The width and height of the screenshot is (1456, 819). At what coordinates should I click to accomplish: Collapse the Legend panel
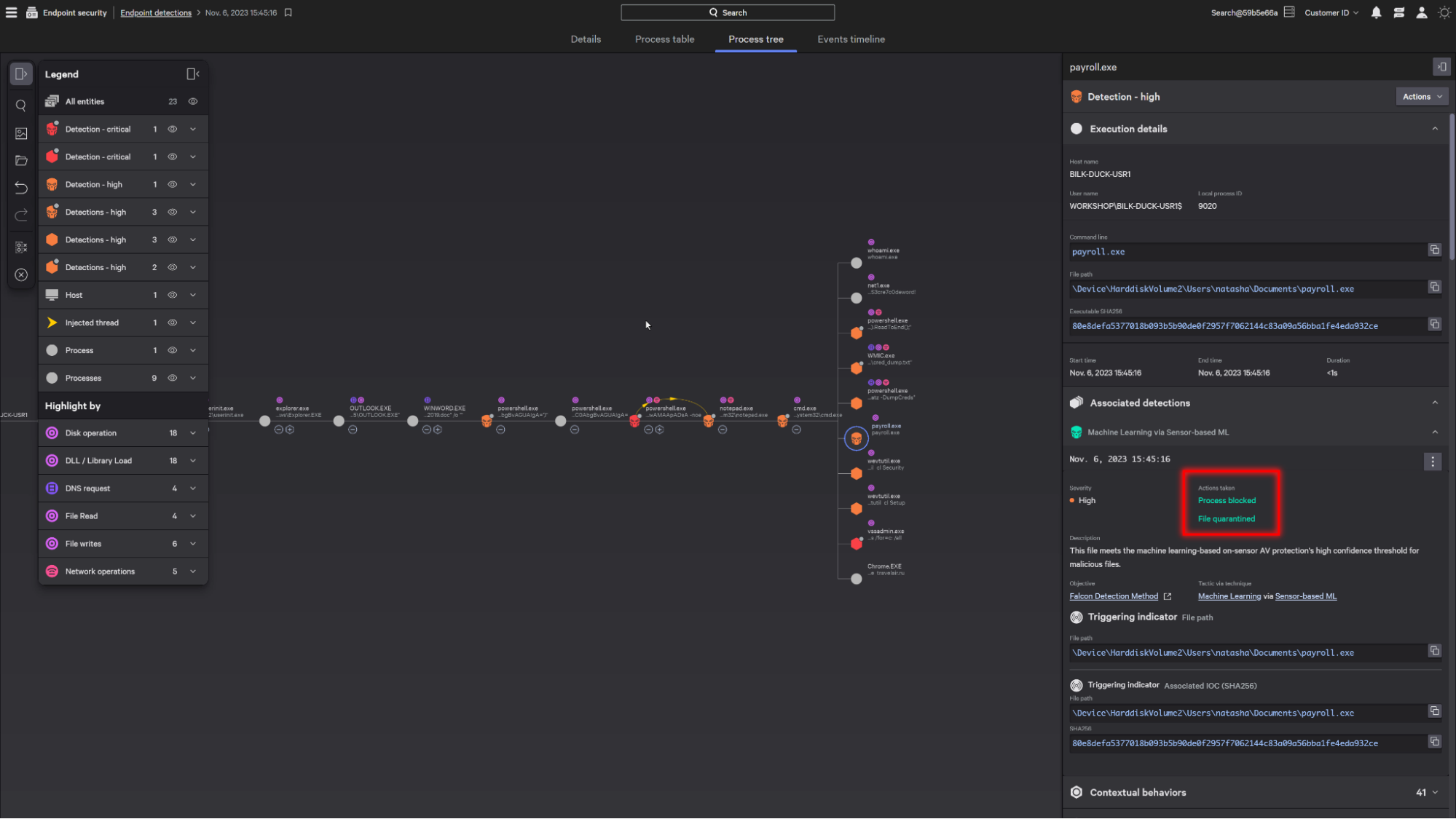pos(192,74)
